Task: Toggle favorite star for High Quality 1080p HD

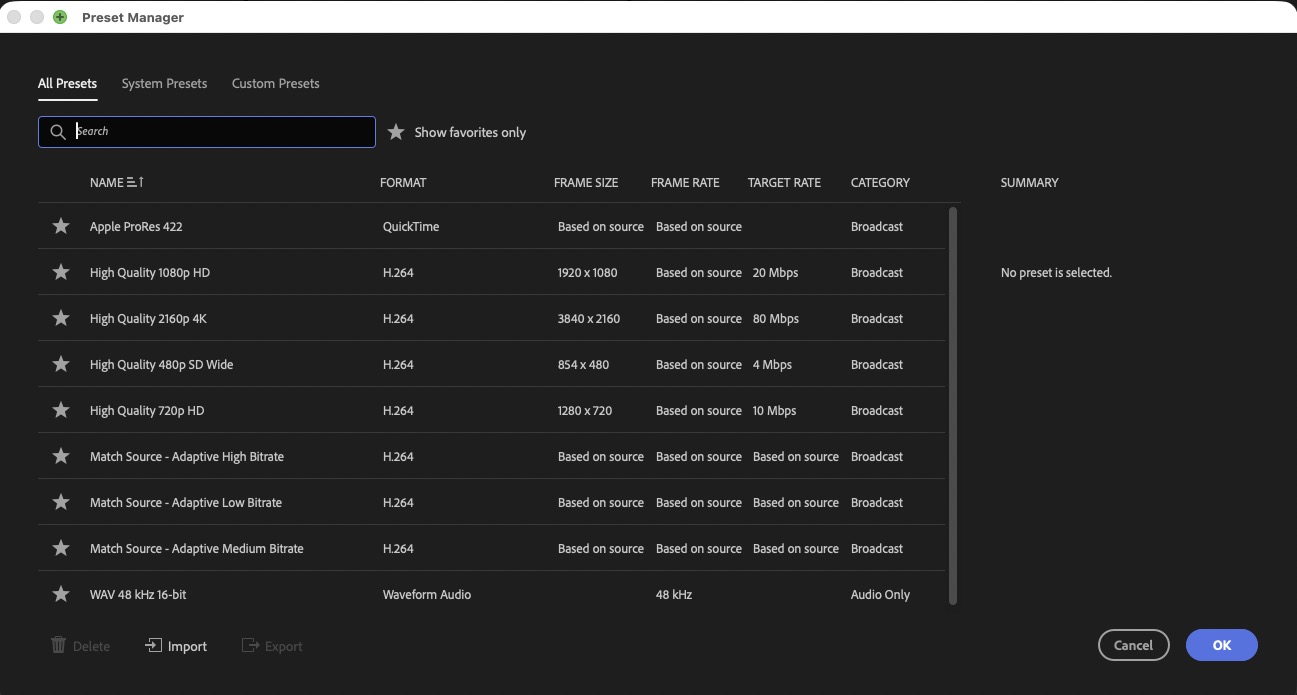Action: (x=61, y=272)
